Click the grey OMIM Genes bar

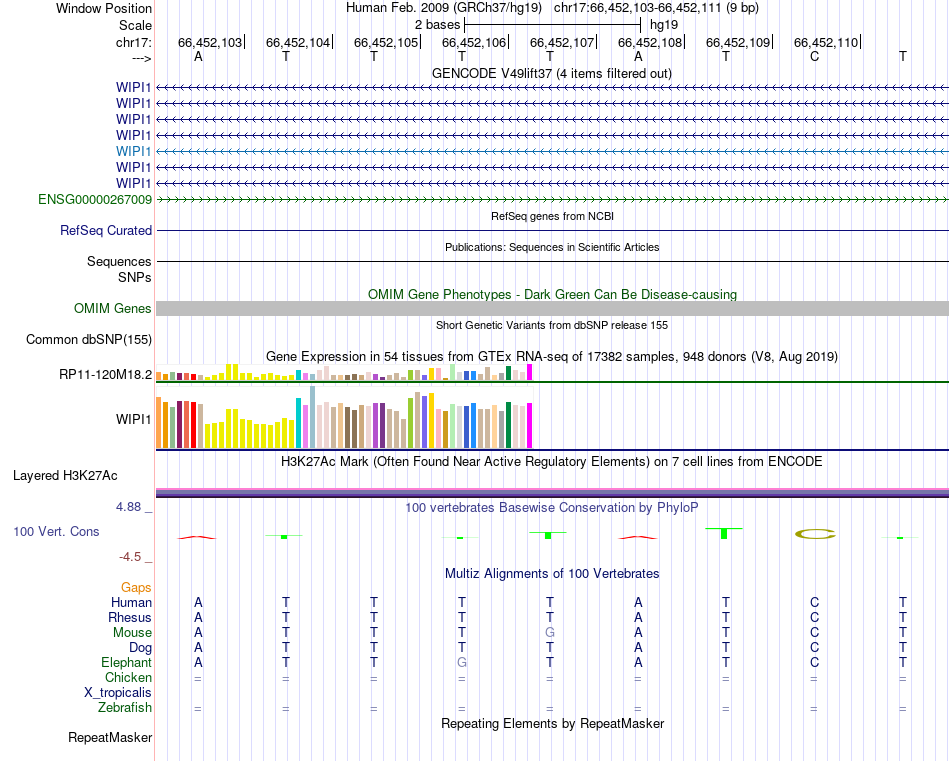click(552, 308)
